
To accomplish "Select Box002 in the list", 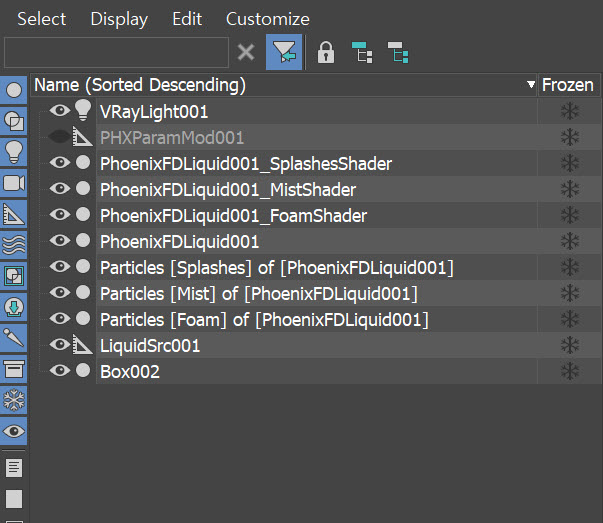I will tap(130, 371).
